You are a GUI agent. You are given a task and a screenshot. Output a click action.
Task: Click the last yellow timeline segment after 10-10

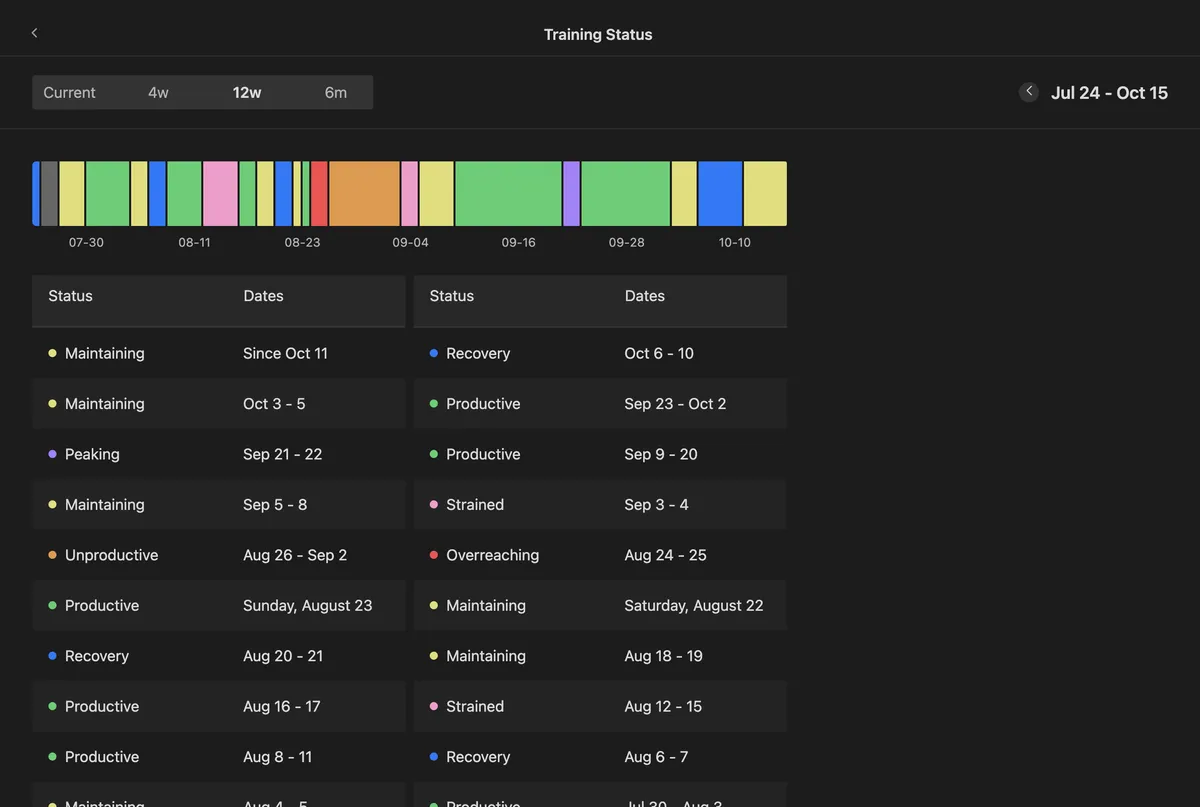point(765,193)
